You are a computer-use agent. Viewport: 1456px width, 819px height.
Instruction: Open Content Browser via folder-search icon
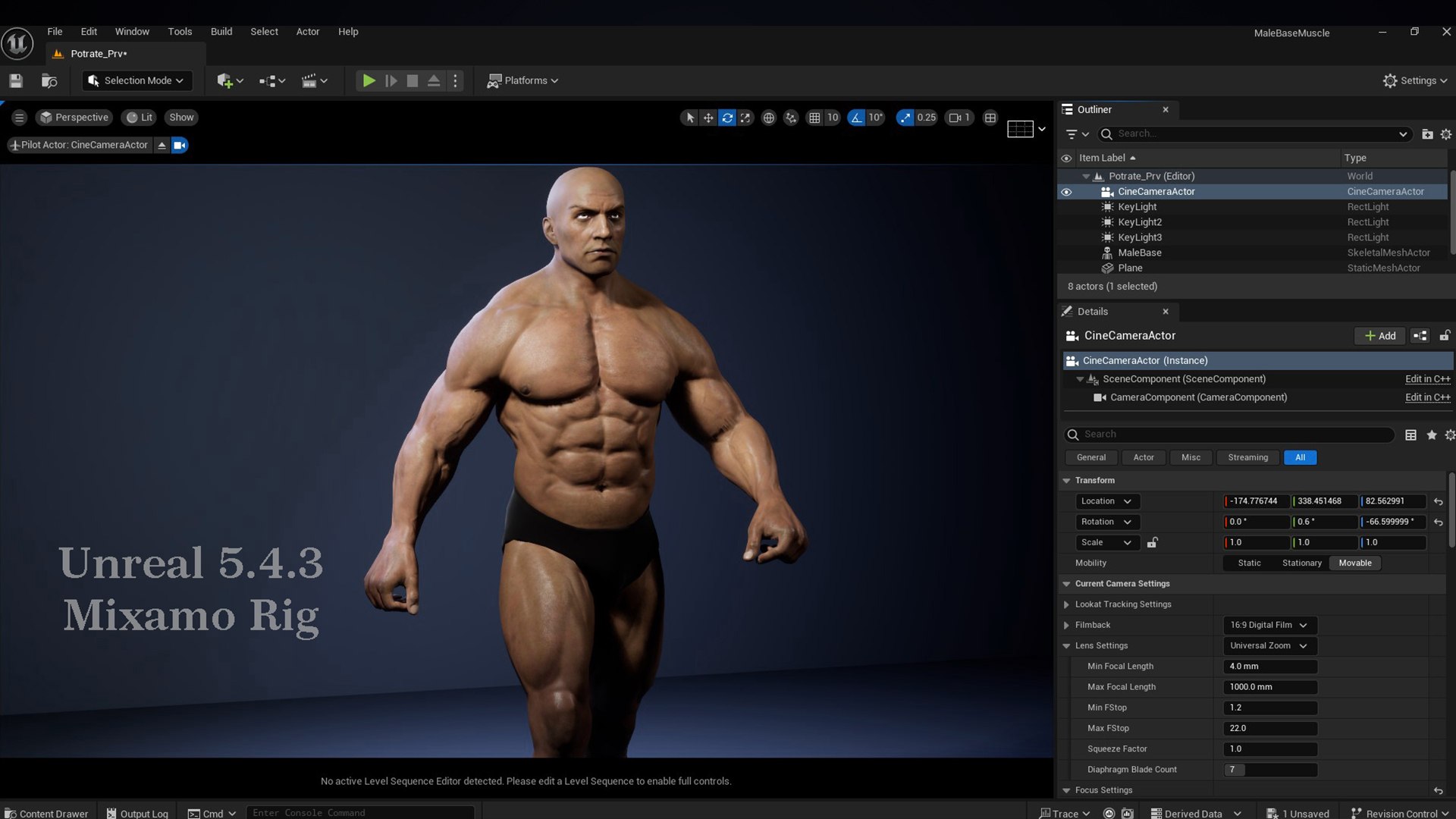tap(49, 80)
